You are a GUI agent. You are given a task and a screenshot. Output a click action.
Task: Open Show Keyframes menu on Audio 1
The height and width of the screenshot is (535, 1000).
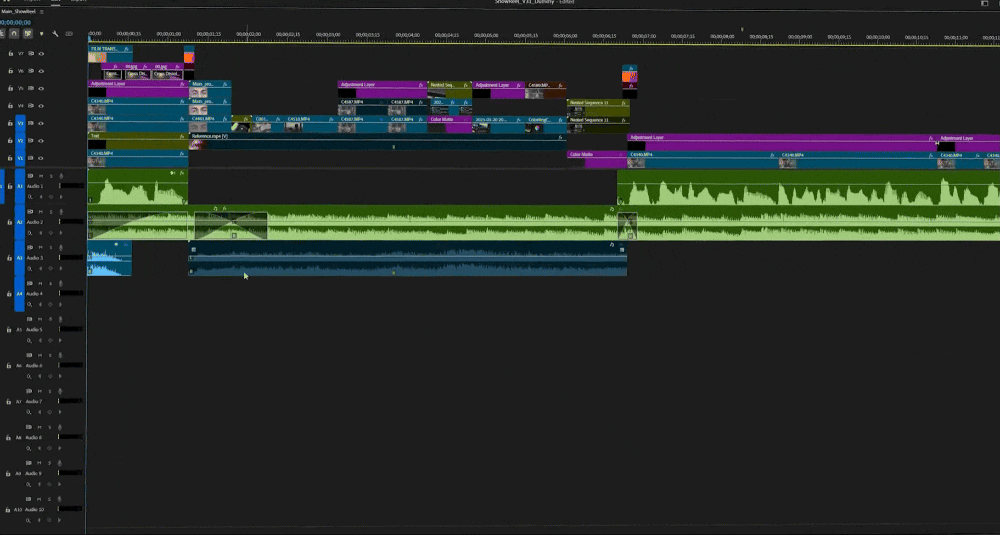(29, 197)
